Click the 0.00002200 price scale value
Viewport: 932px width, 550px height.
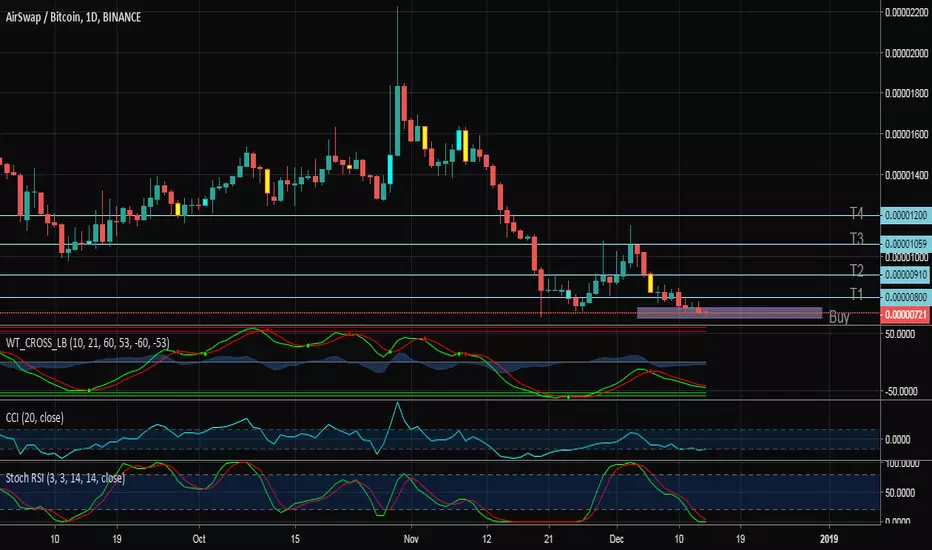pos(906,12)
